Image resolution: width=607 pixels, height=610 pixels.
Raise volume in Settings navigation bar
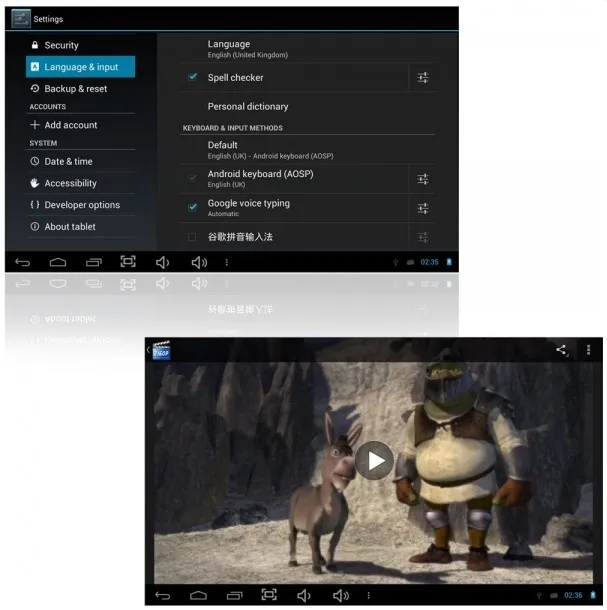[x=199, y=263]
